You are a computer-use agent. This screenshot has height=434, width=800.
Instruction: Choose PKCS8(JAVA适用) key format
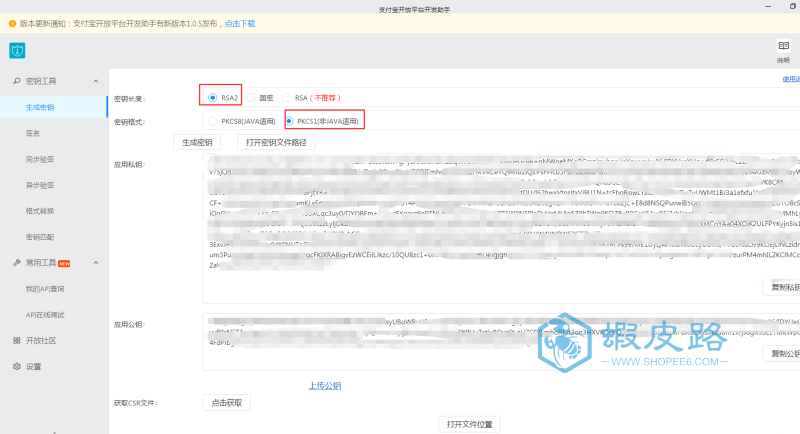(x=212, y=121)
